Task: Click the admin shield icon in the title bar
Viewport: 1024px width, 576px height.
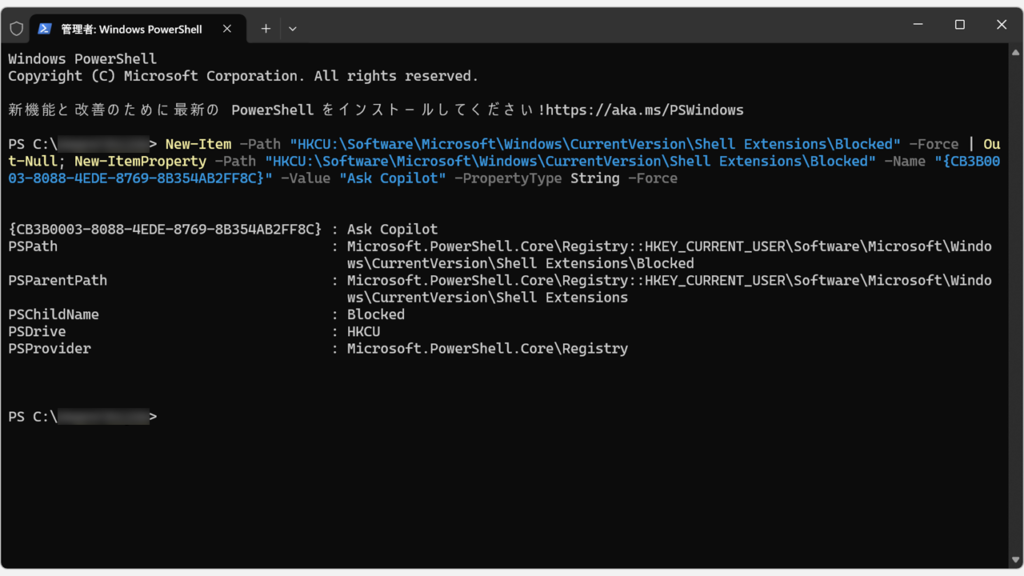Action: pos(16,28)
